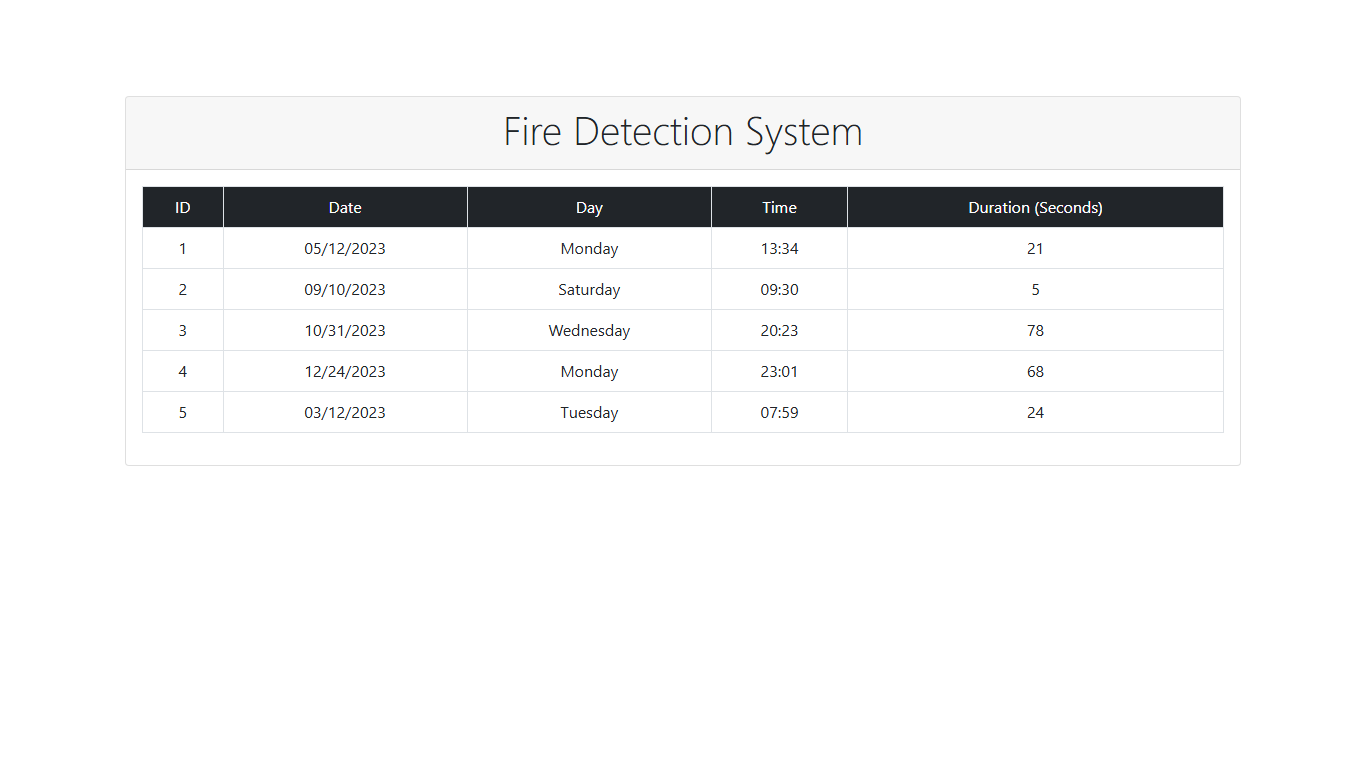Select the Tuesday day cell

[589, 412]
